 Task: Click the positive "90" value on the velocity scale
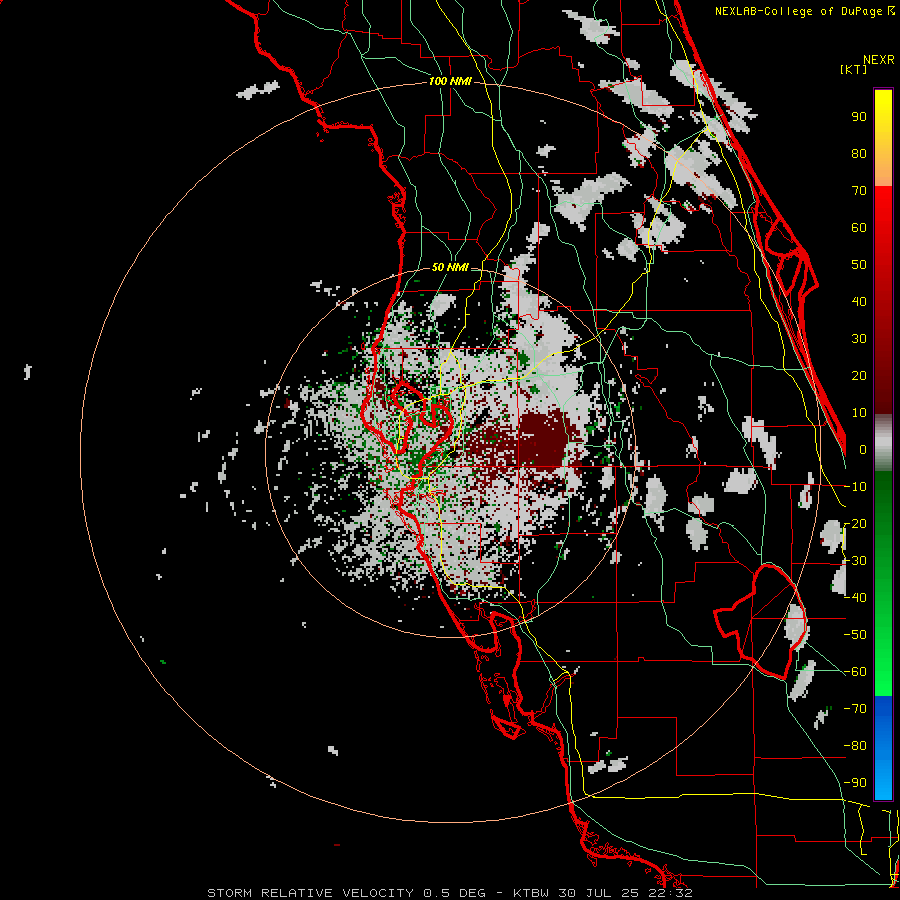[x=859, y=117]
